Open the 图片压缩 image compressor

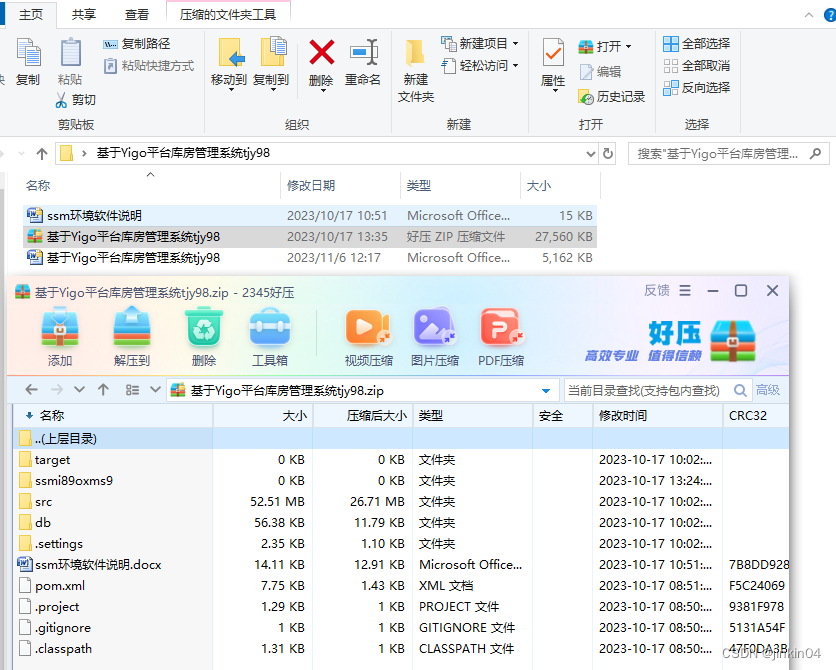tap(434, 335)
